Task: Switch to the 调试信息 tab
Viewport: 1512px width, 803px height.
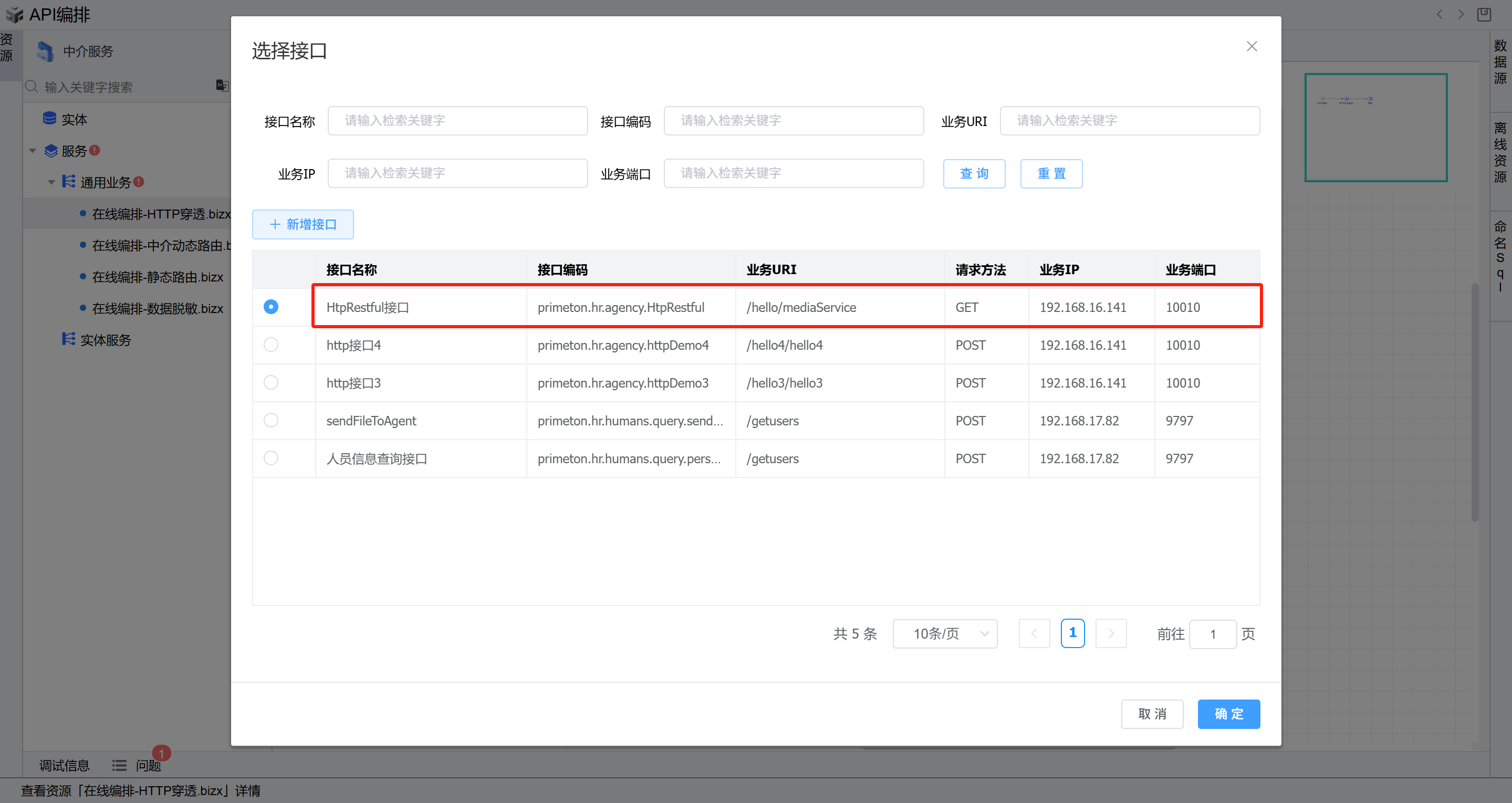Action: click(64, 765)
